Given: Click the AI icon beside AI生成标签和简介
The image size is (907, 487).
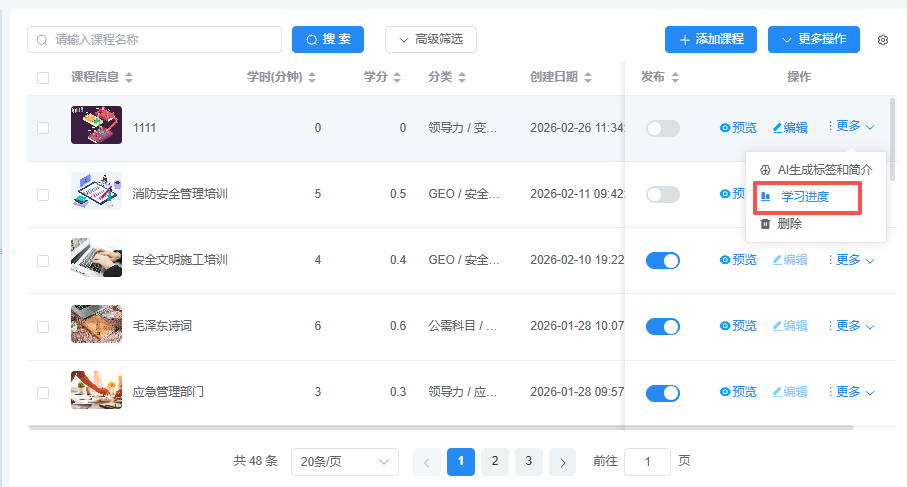Looking at the screenshot, I should pos(765,170).
